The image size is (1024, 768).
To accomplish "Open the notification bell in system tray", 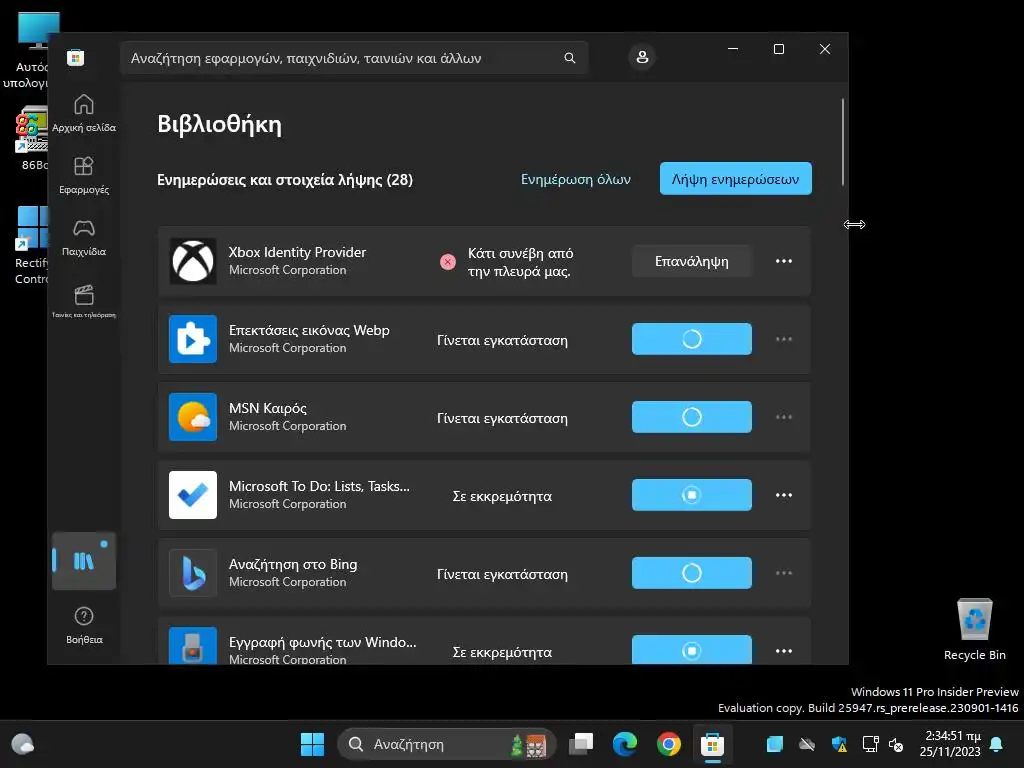I will [997, 744].
